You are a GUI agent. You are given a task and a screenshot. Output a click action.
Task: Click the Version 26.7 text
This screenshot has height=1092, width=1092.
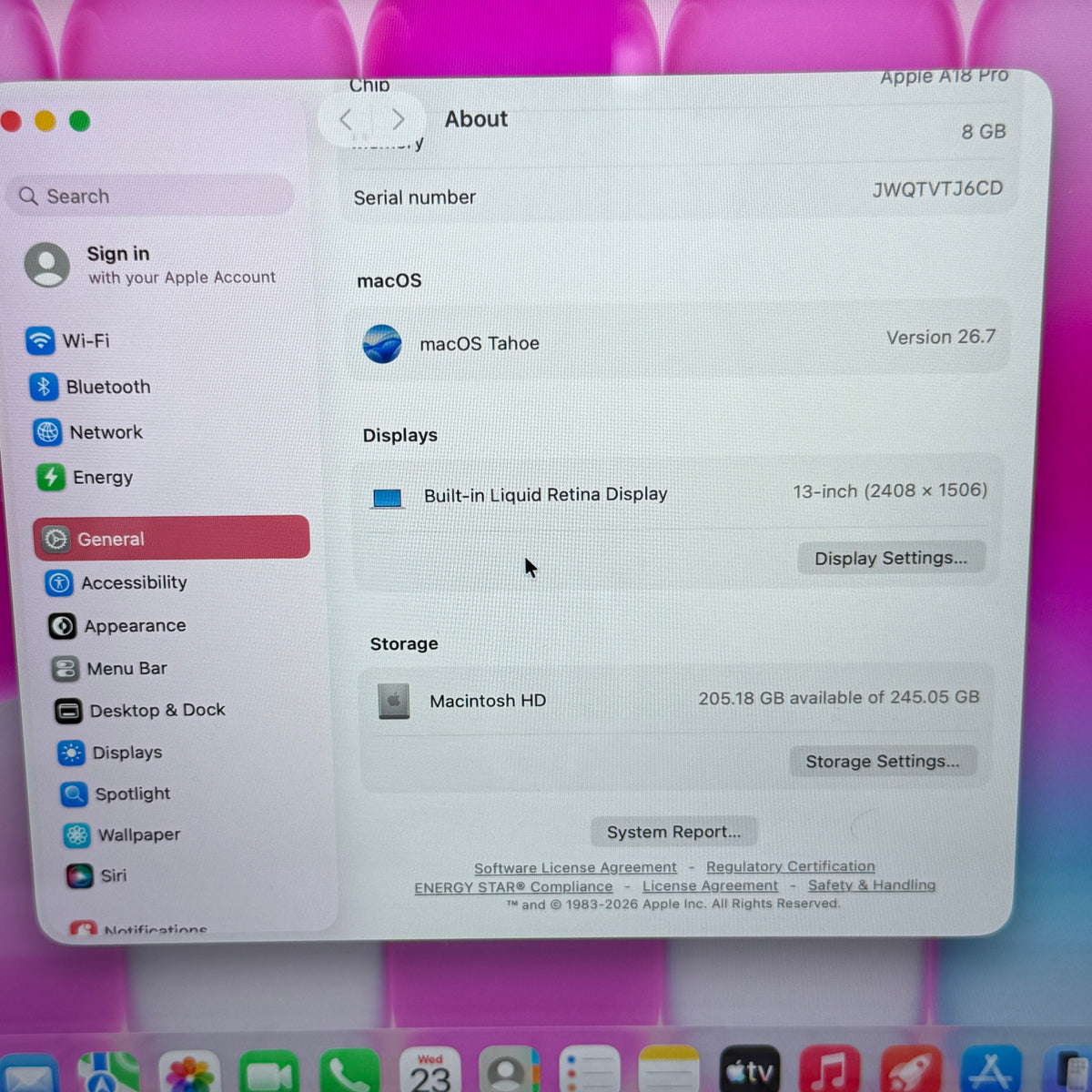point(941,337)
